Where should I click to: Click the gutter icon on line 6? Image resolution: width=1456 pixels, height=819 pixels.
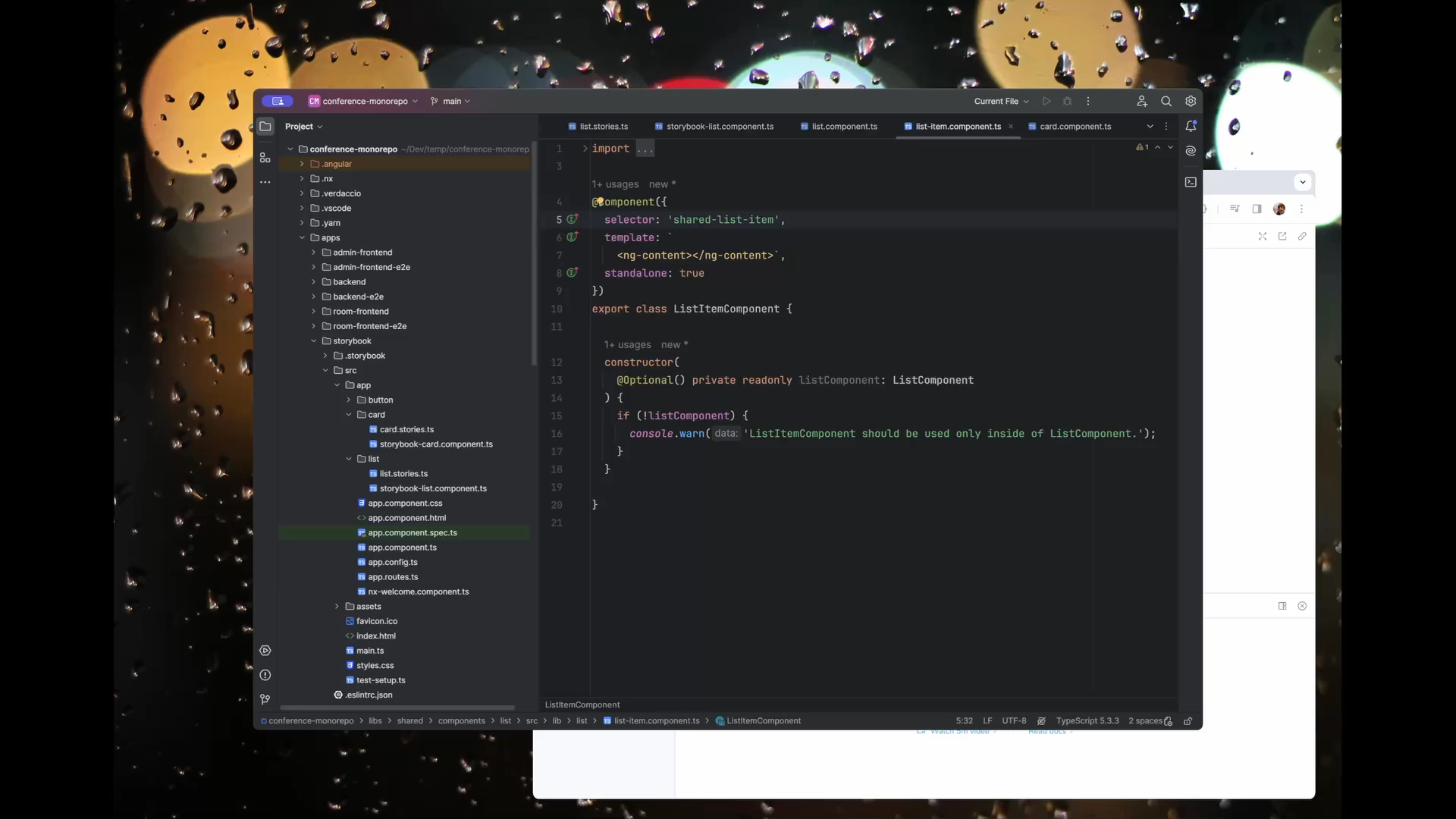tap(573, 237)
